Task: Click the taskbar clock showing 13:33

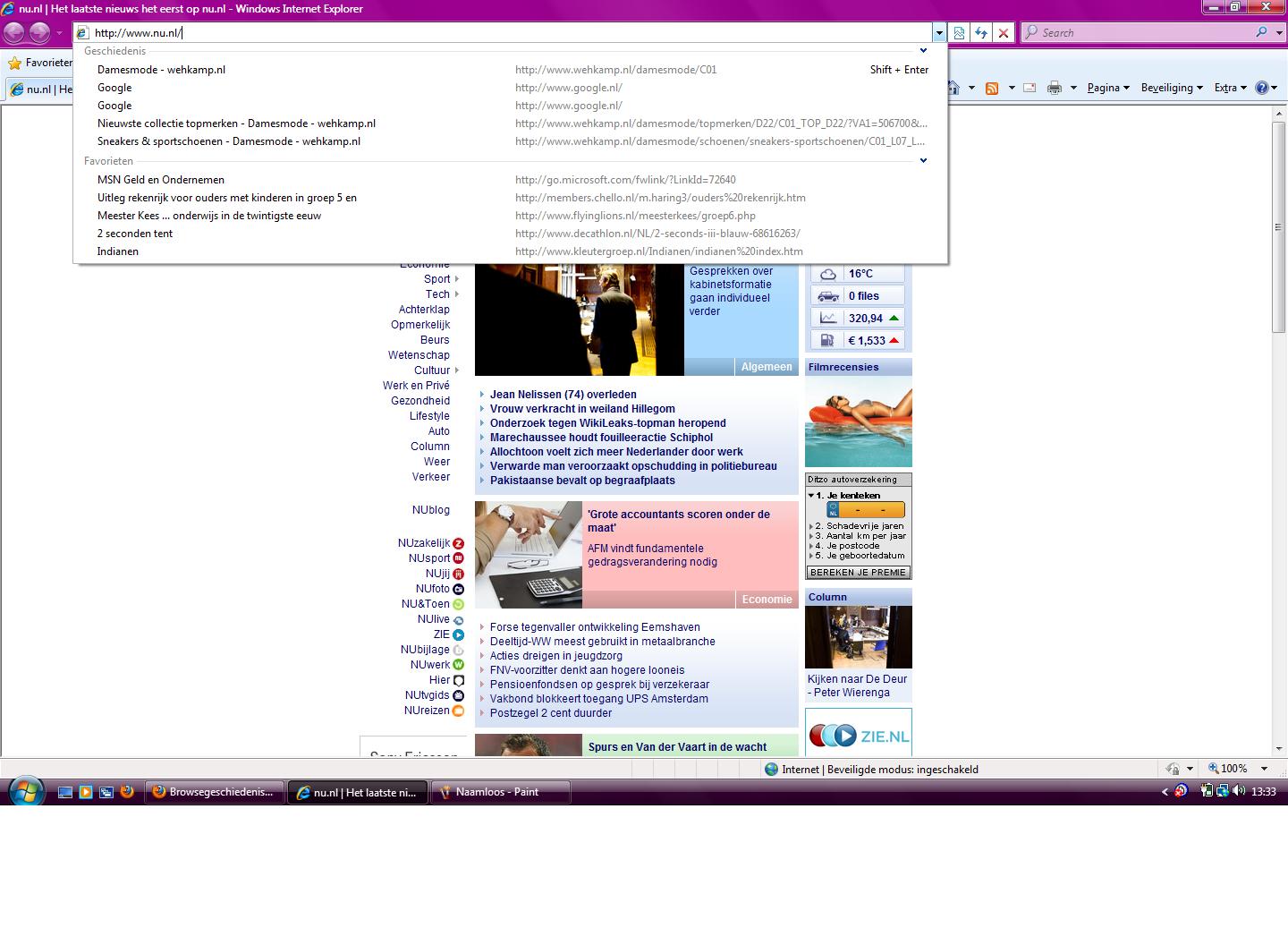Action: [1264, 792]
